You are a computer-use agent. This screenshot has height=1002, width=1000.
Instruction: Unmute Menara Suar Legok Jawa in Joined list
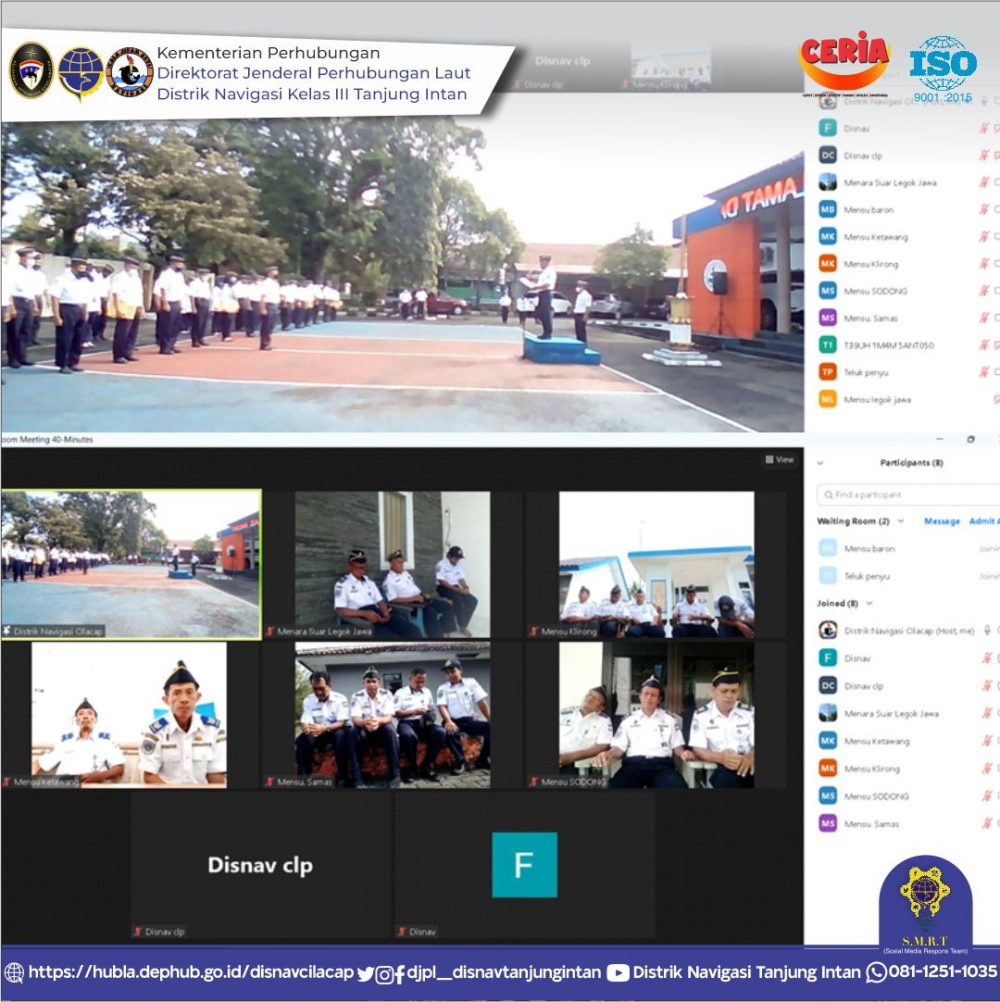987,713
